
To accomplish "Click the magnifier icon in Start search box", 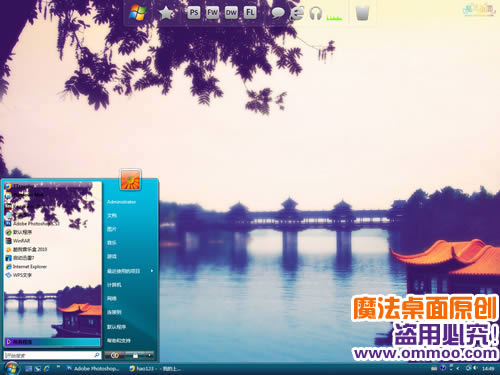I will coord(96,355).
